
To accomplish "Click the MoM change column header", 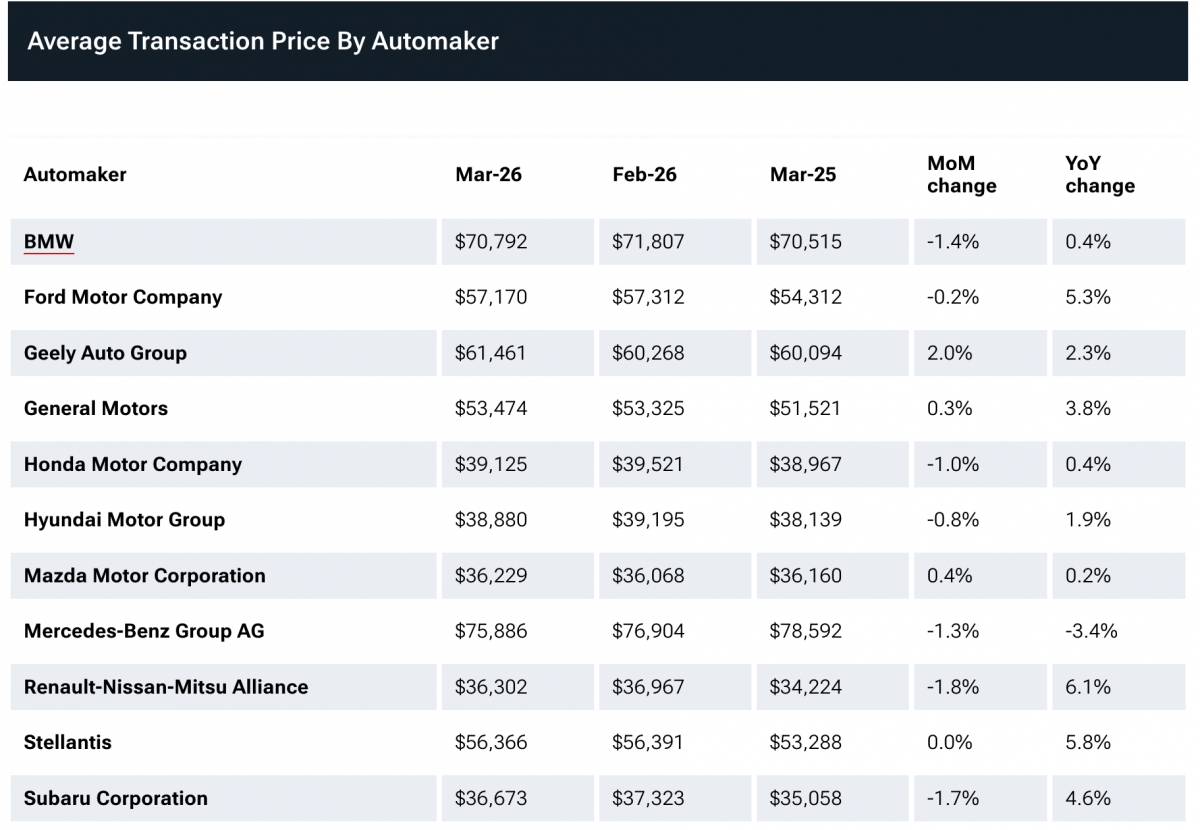I will [961, 174].
